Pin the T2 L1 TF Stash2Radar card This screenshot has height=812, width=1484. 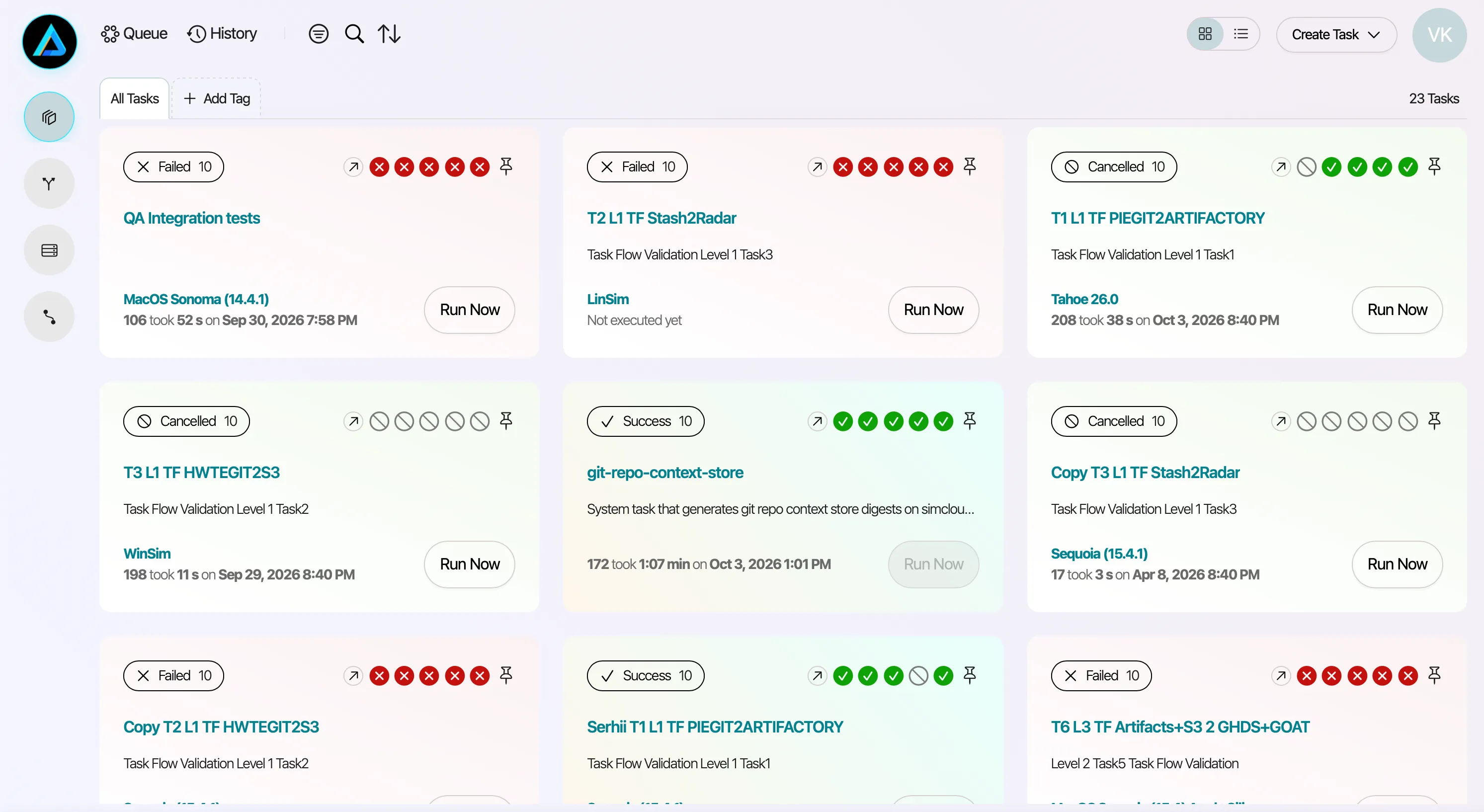pos(970,167)
